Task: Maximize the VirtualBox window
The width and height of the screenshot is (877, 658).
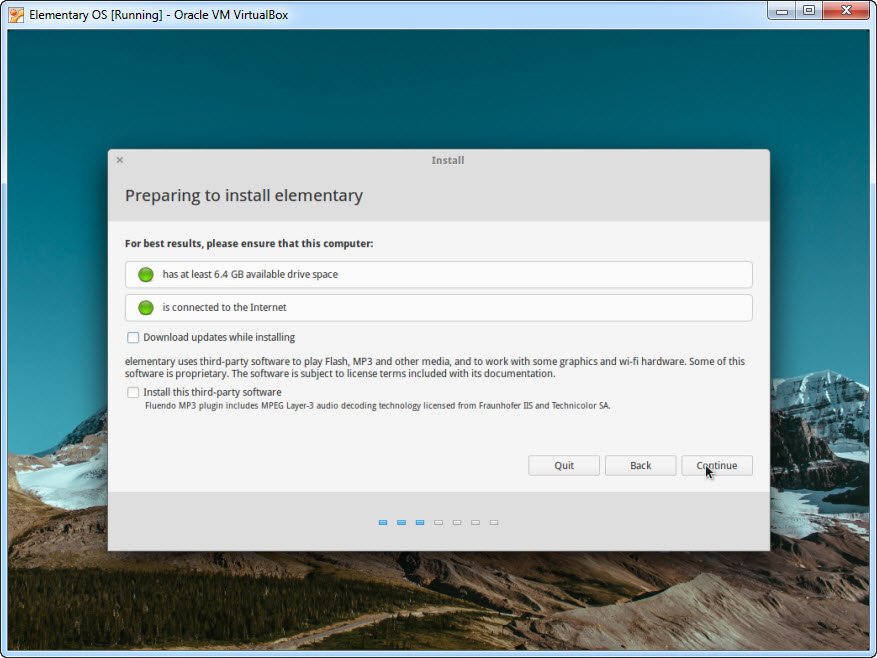Action: point(809,11)
